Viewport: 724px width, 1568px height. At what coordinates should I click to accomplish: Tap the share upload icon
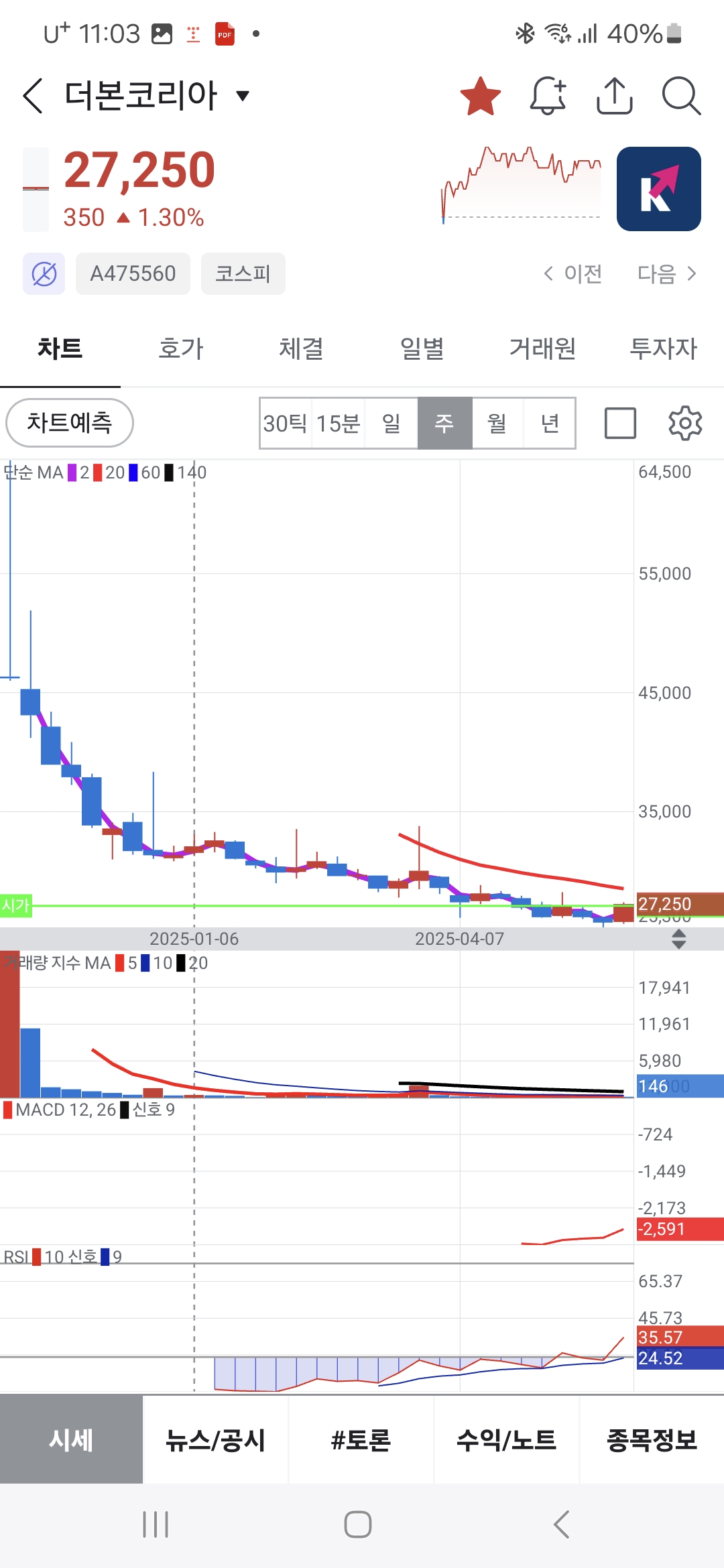coord(615,96)
